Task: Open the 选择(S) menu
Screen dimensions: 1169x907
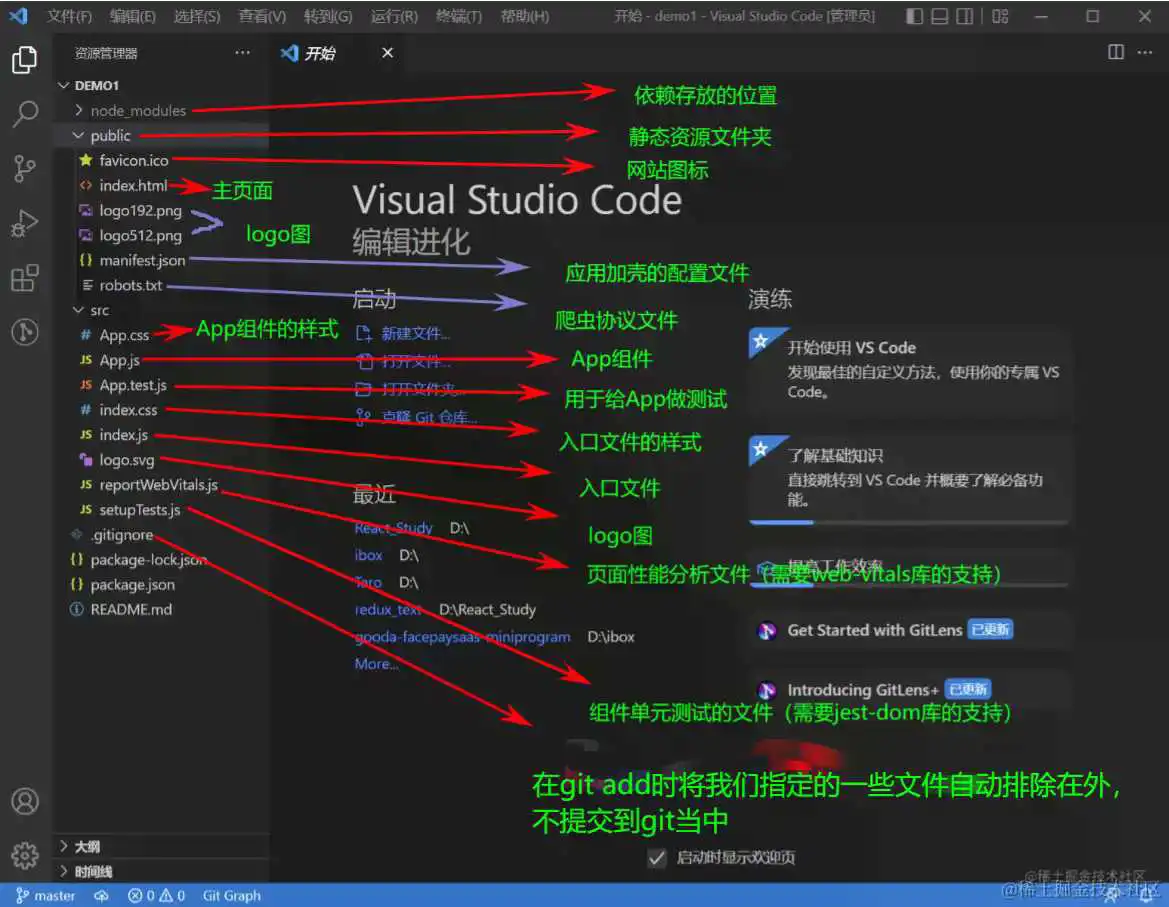Action: (197, 16)
